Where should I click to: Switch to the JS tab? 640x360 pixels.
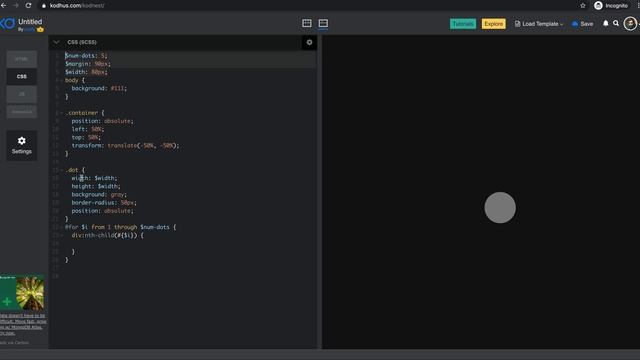[22, 94]
